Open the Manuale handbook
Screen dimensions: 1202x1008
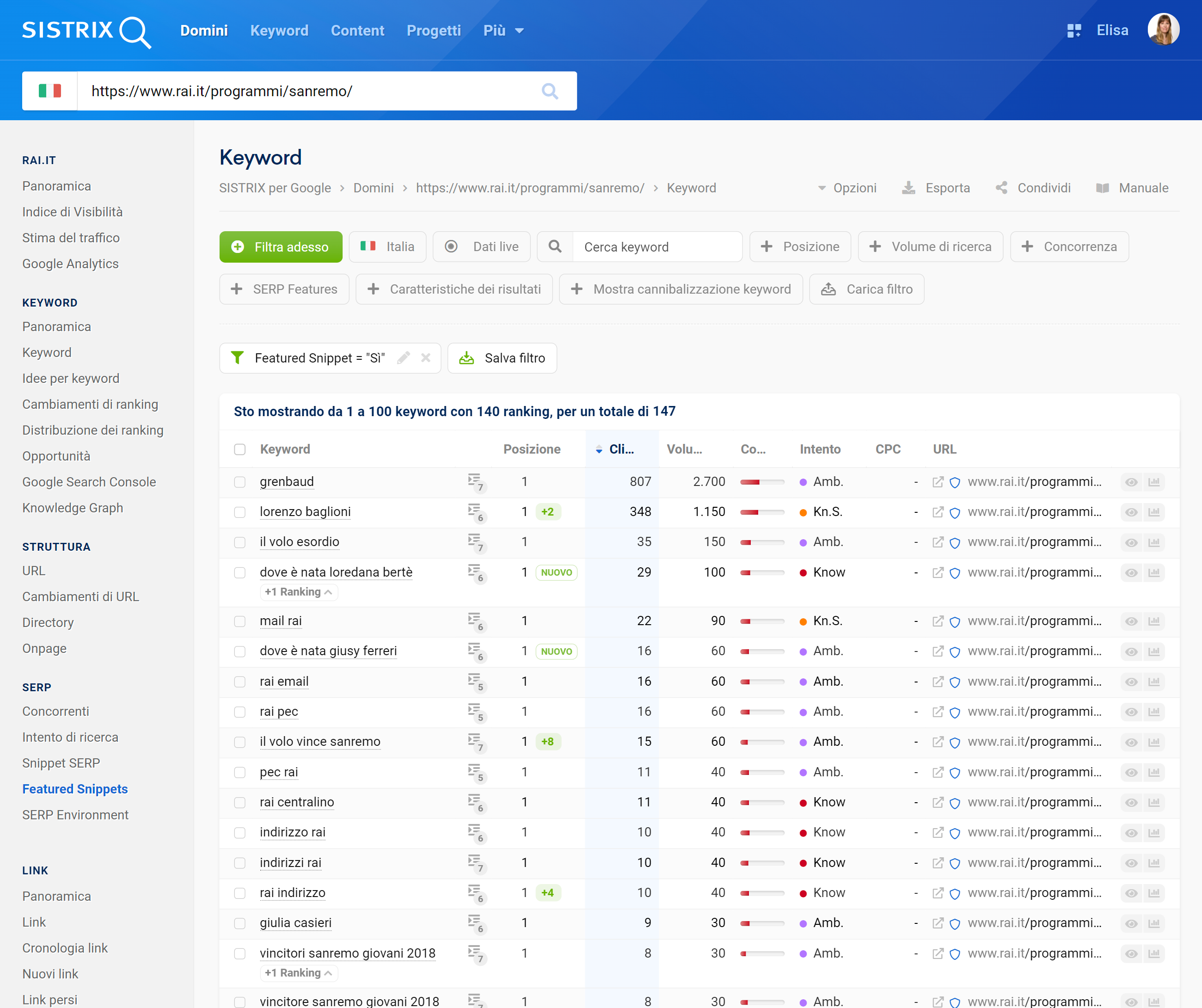coord(1132,188)
